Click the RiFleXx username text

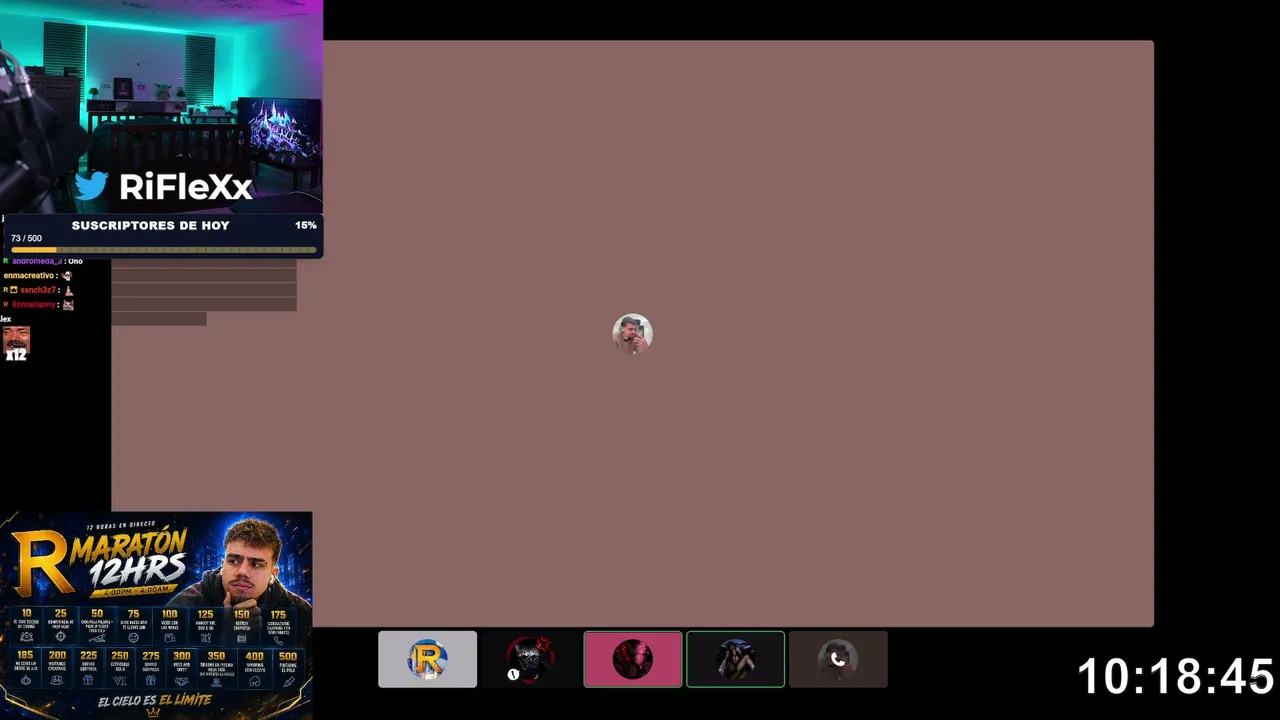pos(185,186)
